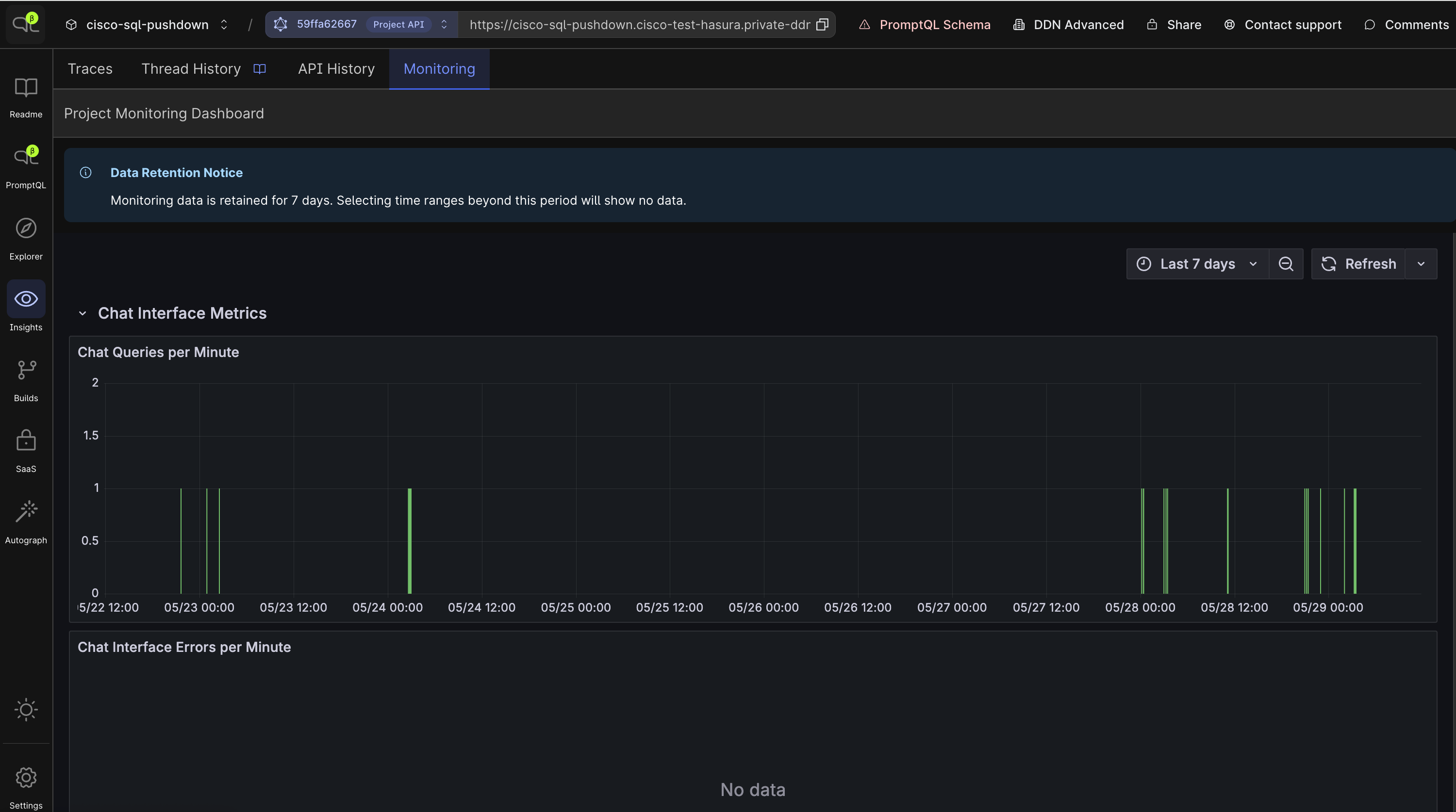
Task: Open project Settings
Action: coord(26,787)
